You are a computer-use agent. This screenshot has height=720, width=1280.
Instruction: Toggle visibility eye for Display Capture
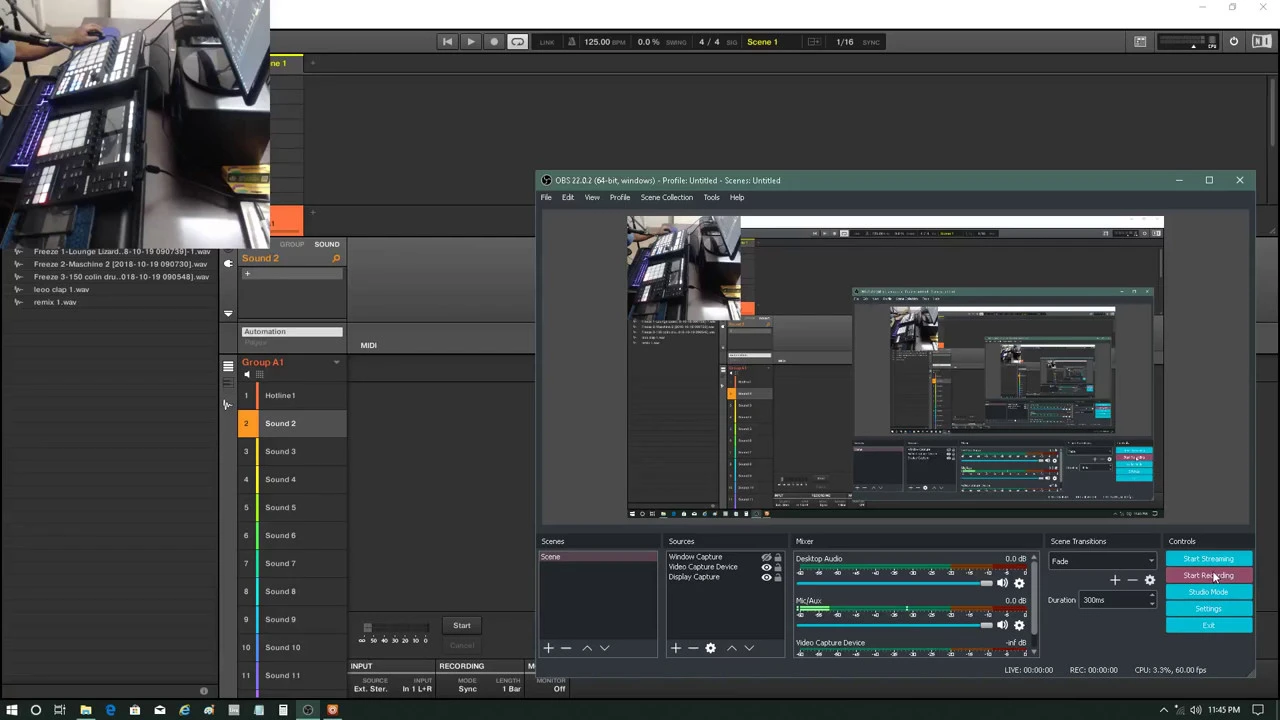click(766, 578)
